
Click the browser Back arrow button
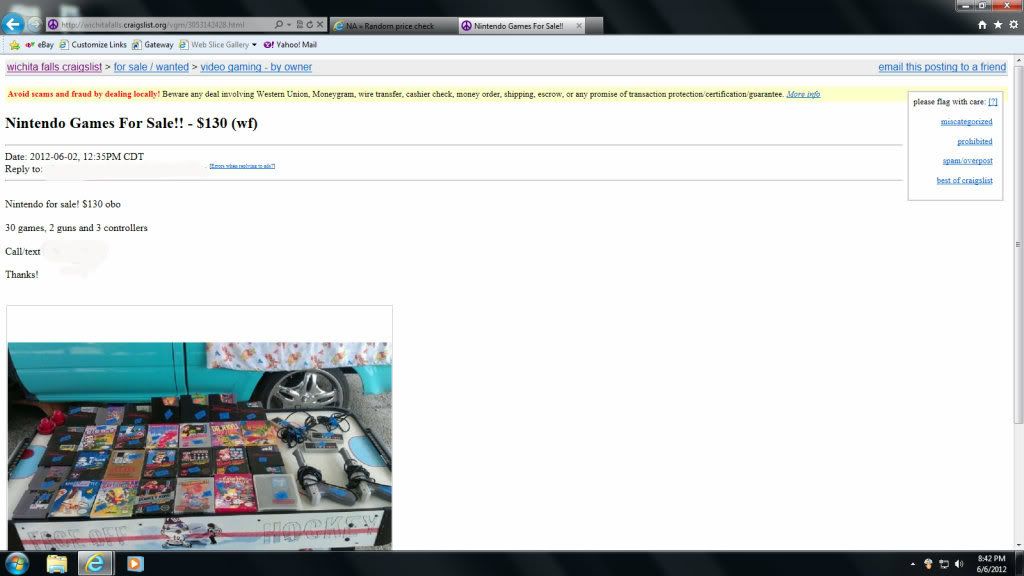14,24
